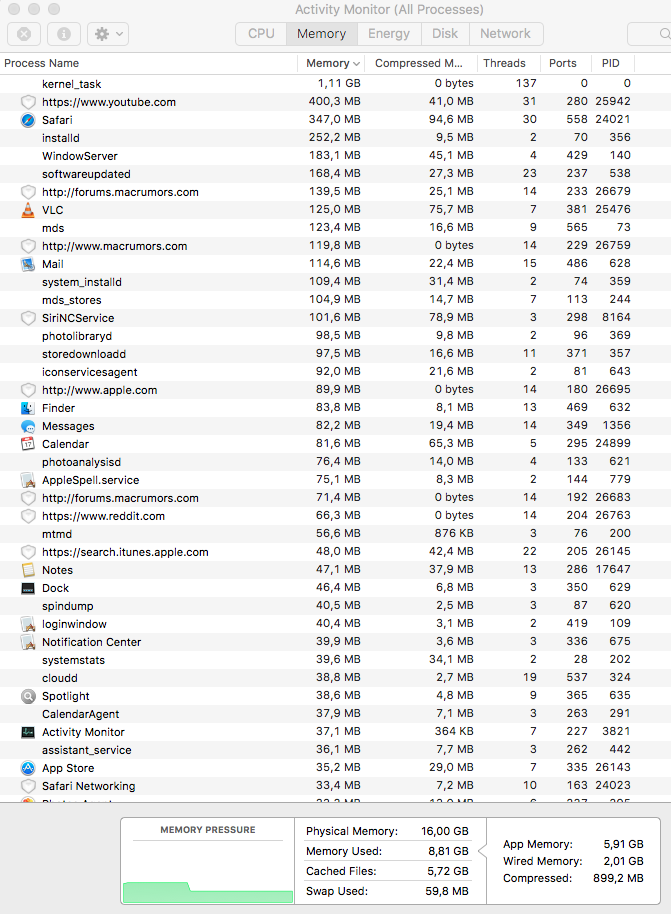671x914 pixels.
Task: Select the Messages bubble icon
Action: 28,426
